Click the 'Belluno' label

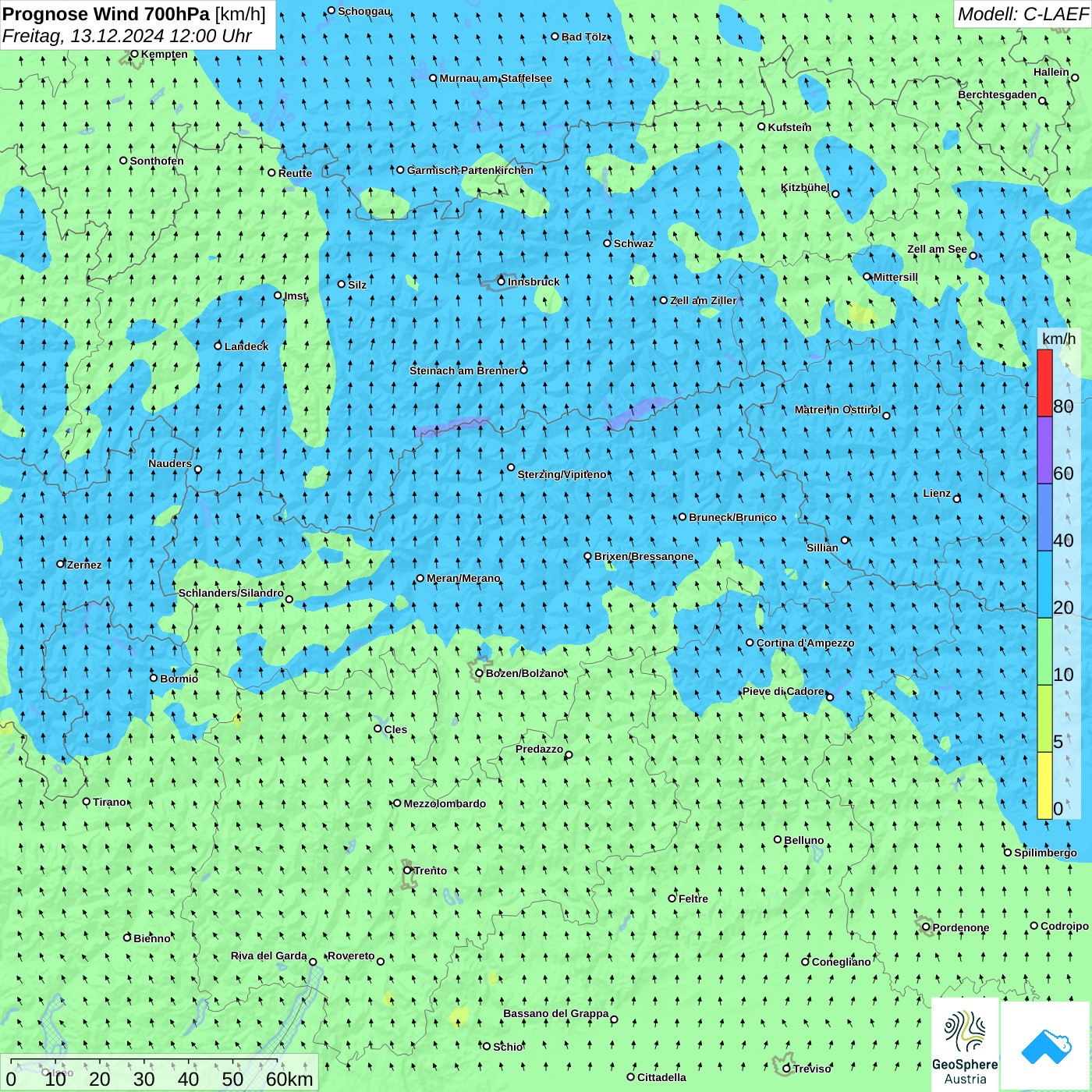(803, 840)
